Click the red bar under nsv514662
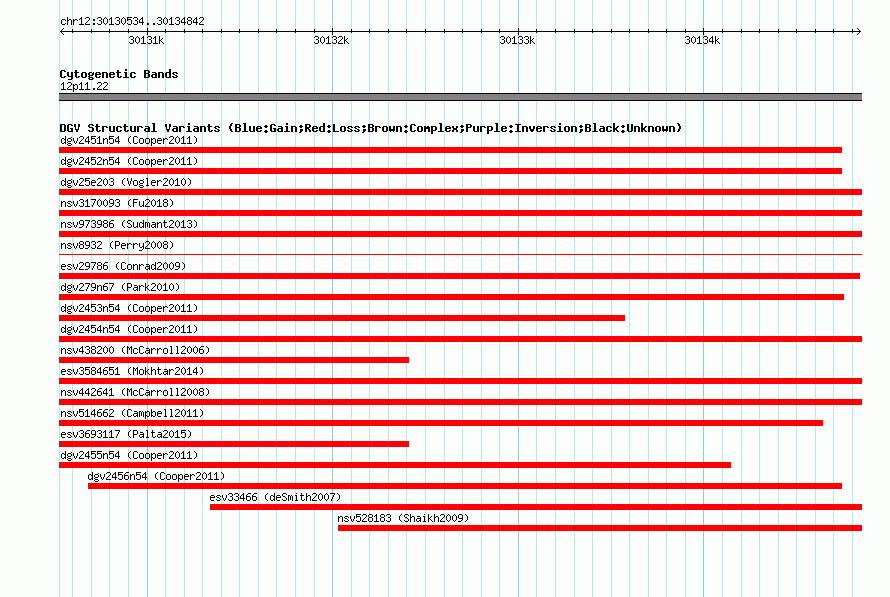 pyautogui.click(x=441, y=423)
